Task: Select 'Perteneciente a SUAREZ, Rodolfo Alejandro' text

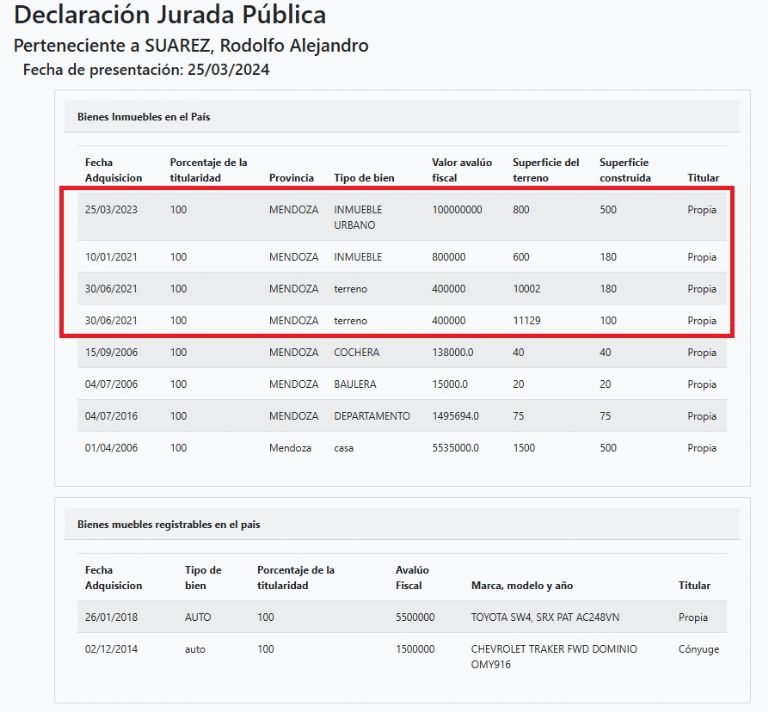Action: pyautogui.click(x=191, y=46)
